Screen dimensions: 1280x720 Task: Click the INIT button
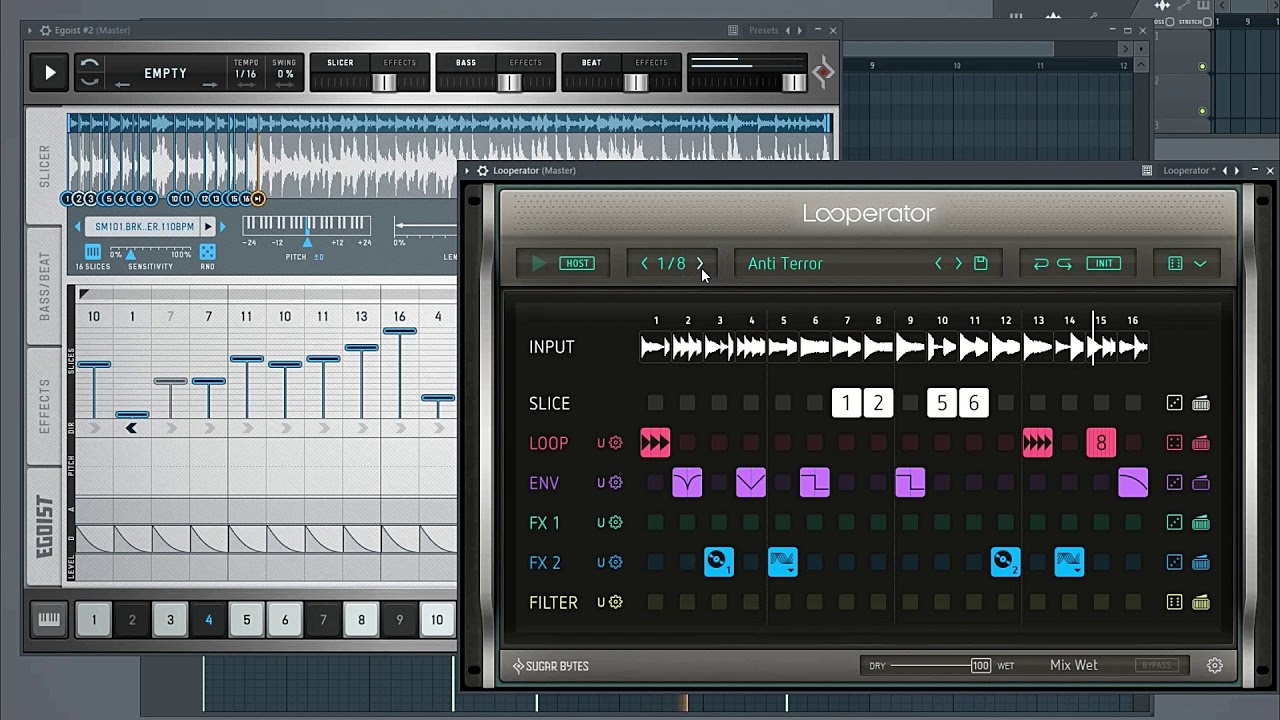click(1104, 263)
